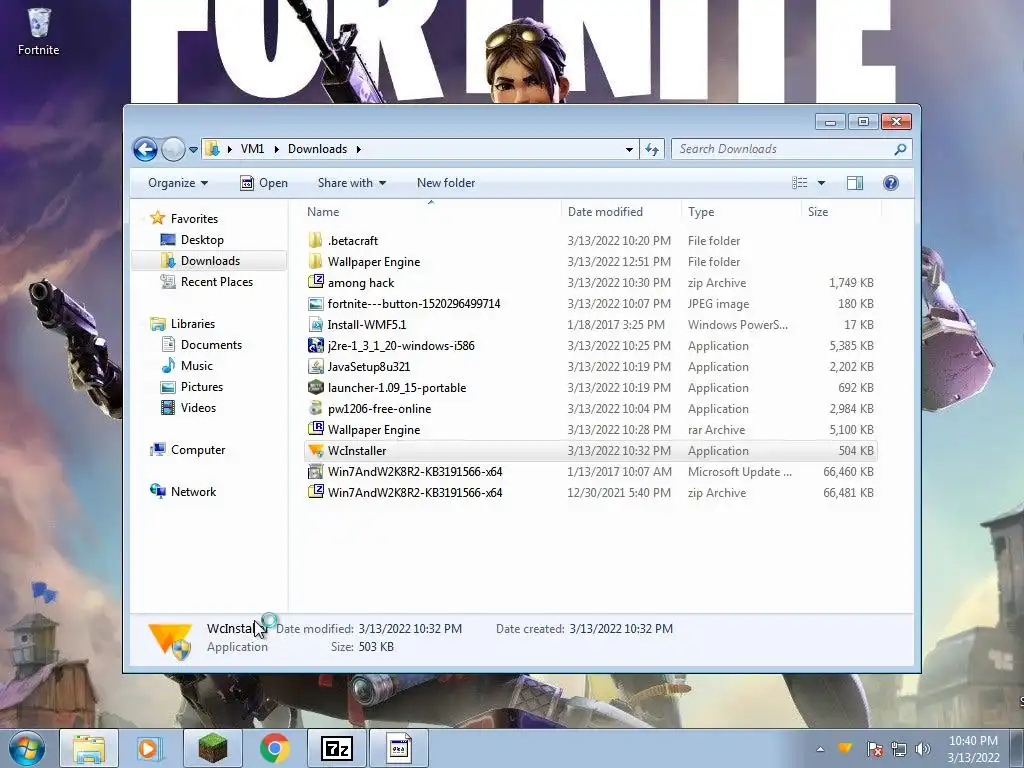The height and width of the screenshot is (768, 1024).
Task: Select VM1 in the address breadcrumb
Action: [252, 149]
